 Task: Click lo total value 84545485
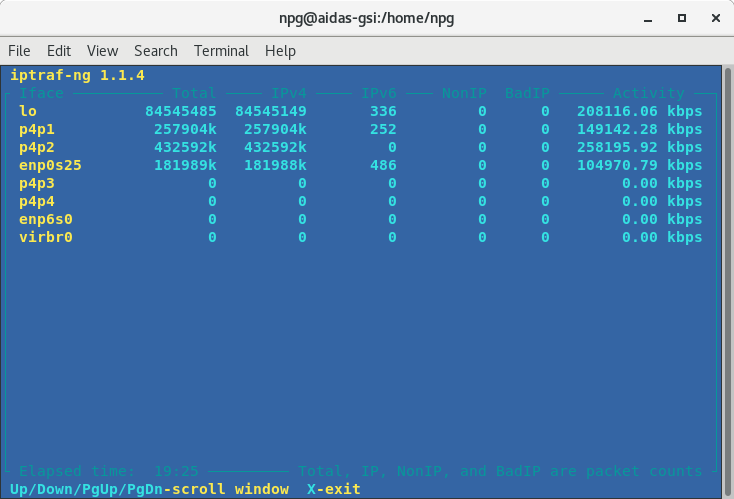(181, 111)
